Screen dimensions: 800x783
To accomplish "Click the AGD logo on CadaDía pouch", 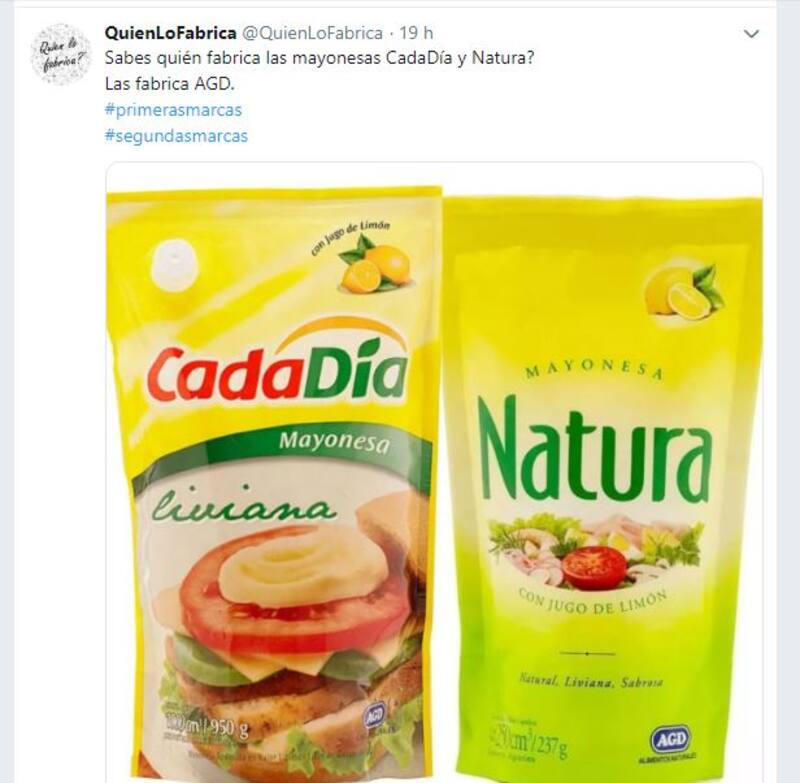I will pyautogui.click(x=374, y=715).
